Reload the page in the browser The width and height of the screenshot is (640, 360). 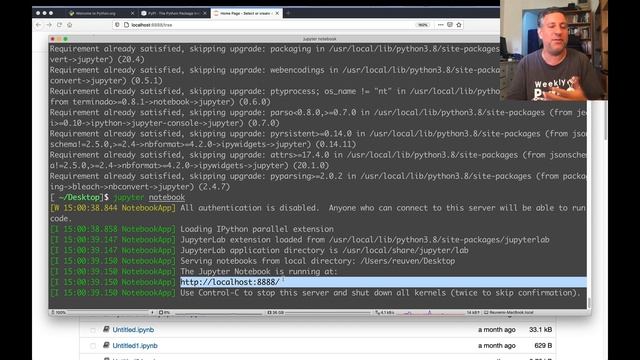point(60,25)
